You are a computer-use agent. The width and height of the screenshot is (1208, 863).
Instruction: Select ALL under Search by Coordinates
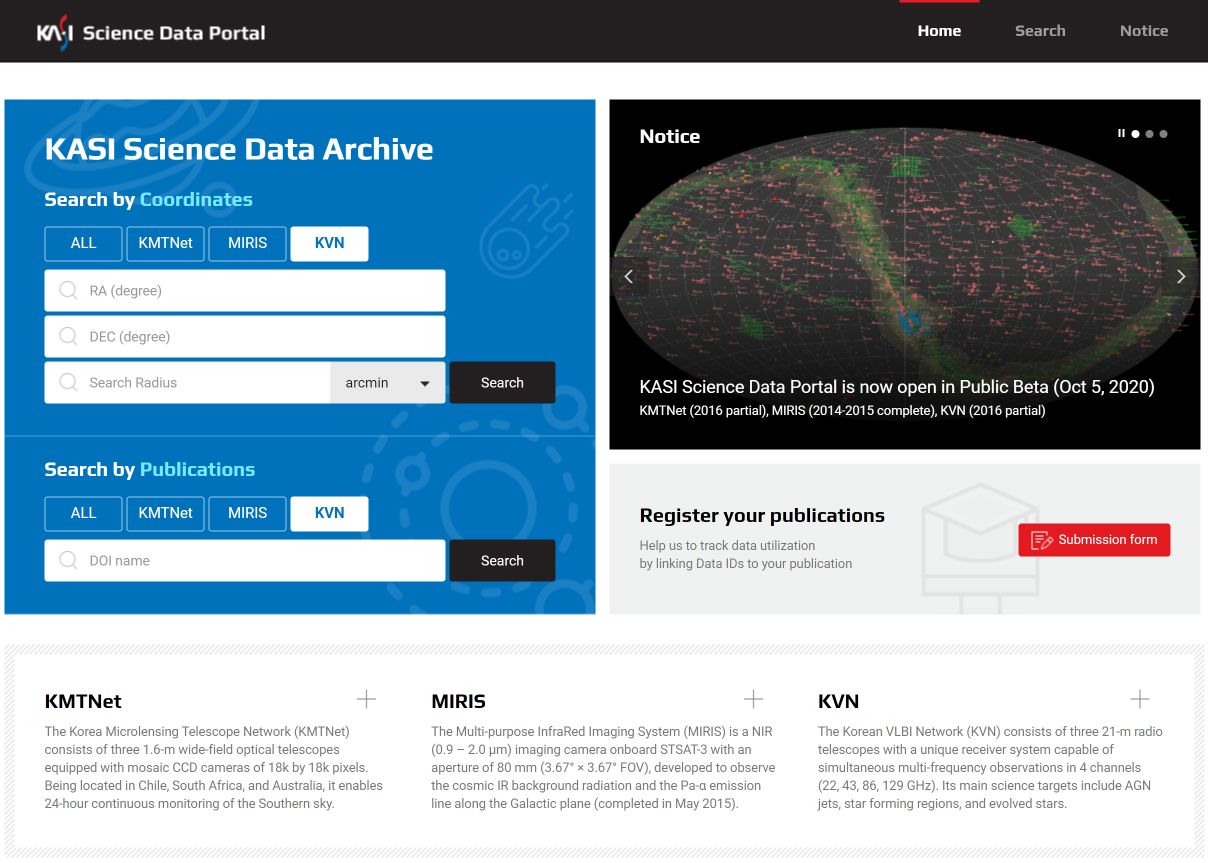(x=83, y=243)
